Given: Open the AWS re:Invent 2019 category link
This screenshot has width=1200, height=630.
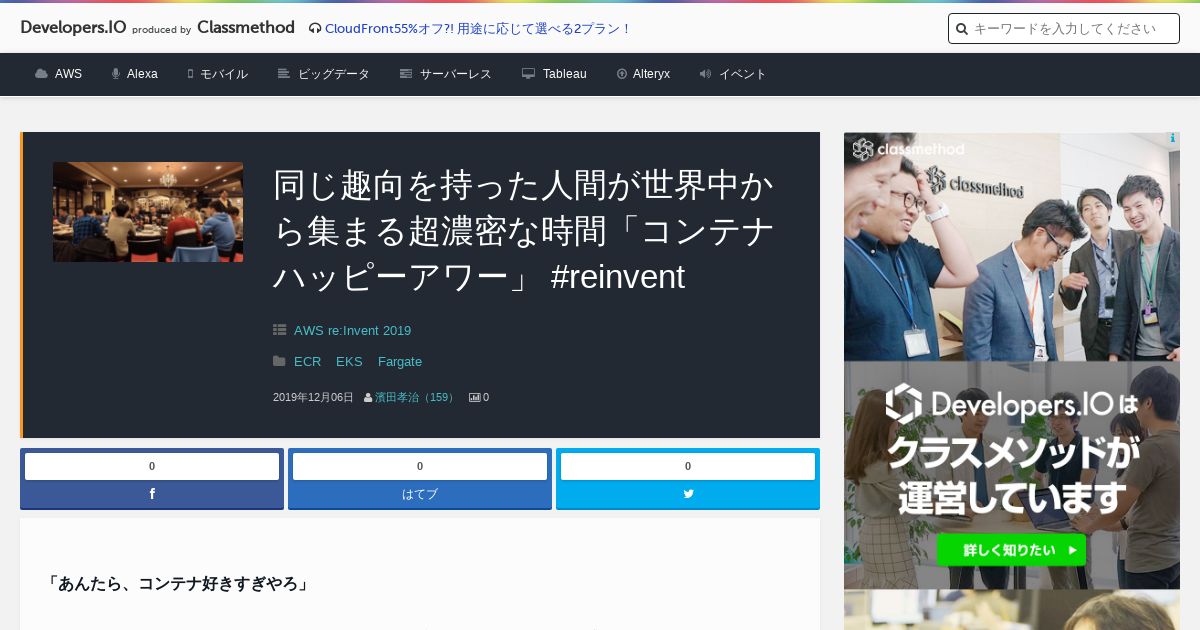Looking at the screenshot, I should pos(352,331).
